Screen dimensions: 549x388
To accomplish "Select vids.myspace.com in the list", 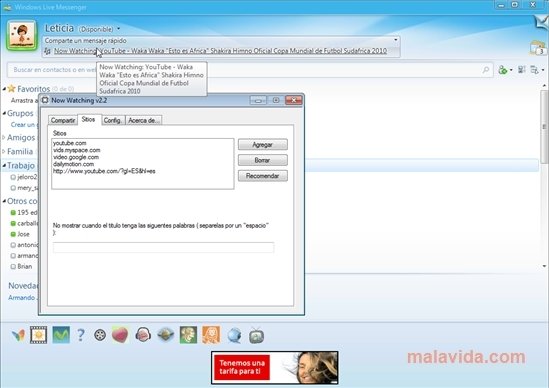I will (x=77, y=150).
